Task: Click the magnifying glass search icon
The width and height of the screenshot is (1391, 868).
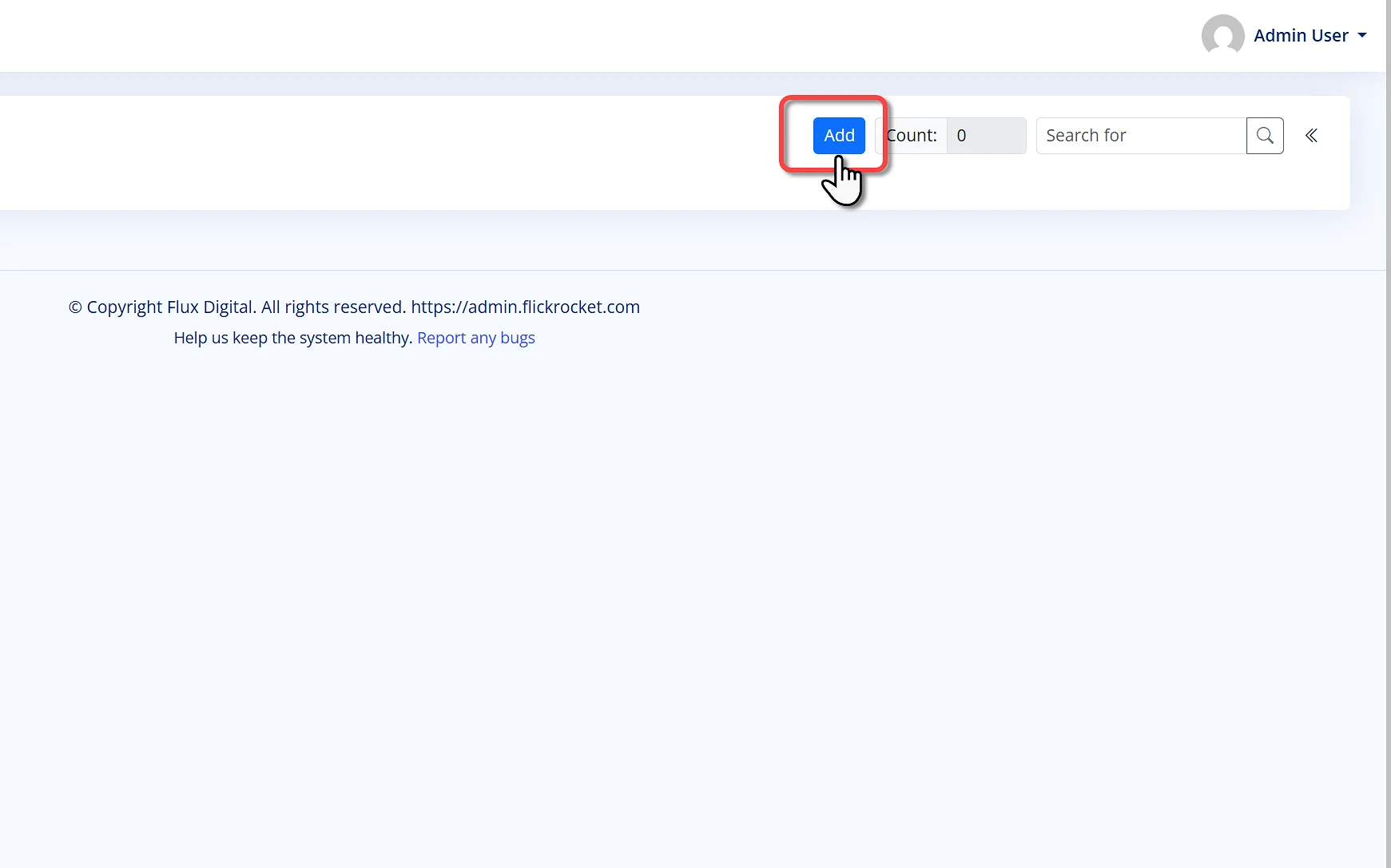Action: tap(1265, 136)
